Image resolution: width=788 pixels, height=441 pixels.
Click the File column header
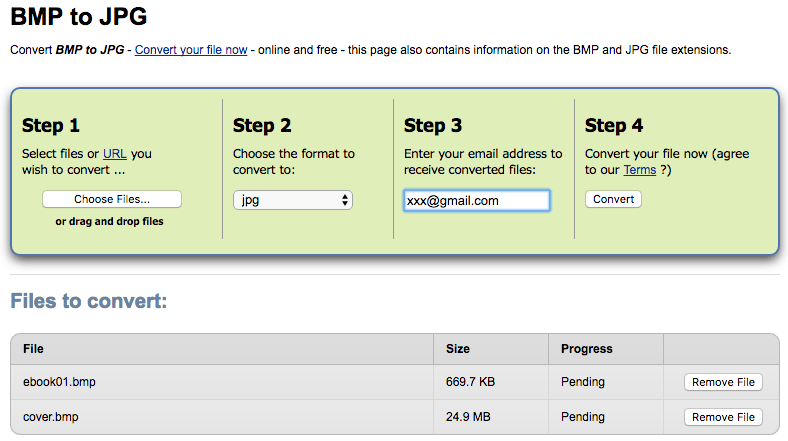coord(34,349)
